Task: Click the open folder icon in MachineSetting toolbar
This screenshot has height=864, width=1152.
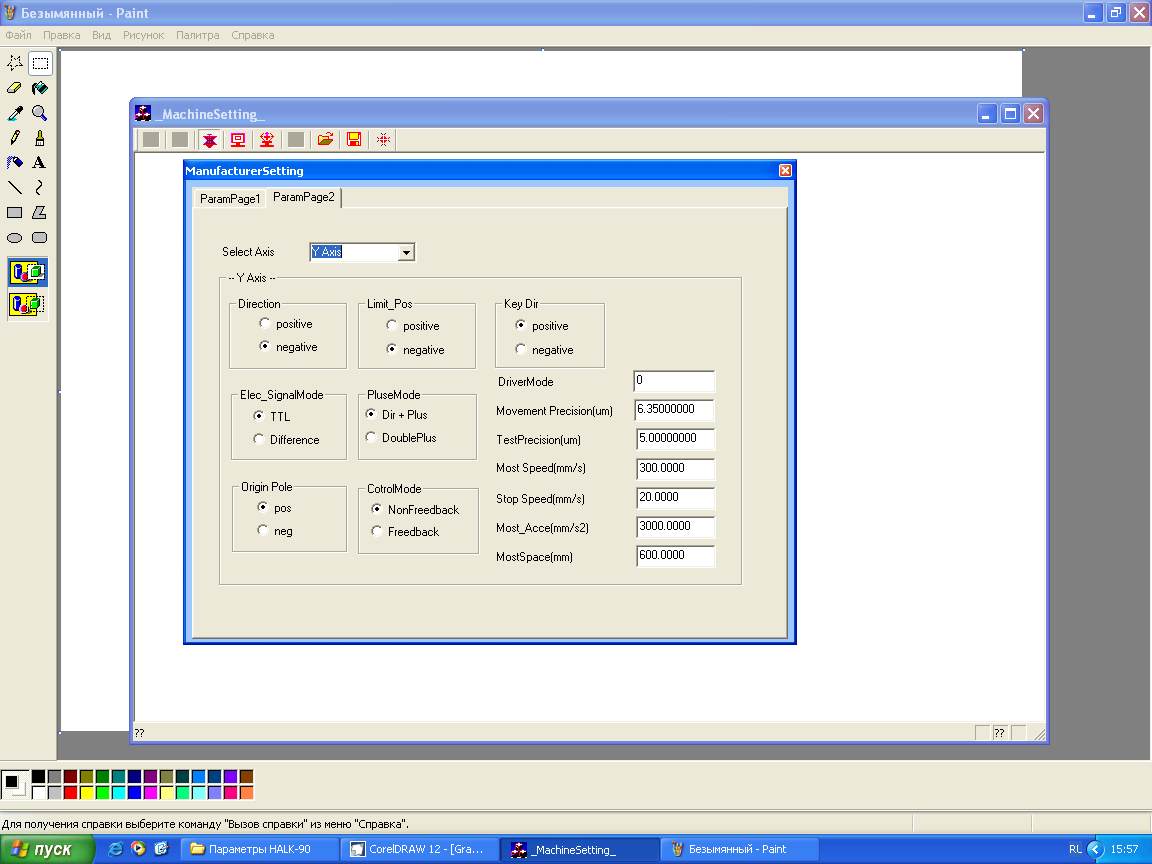Action: point(325,140)
